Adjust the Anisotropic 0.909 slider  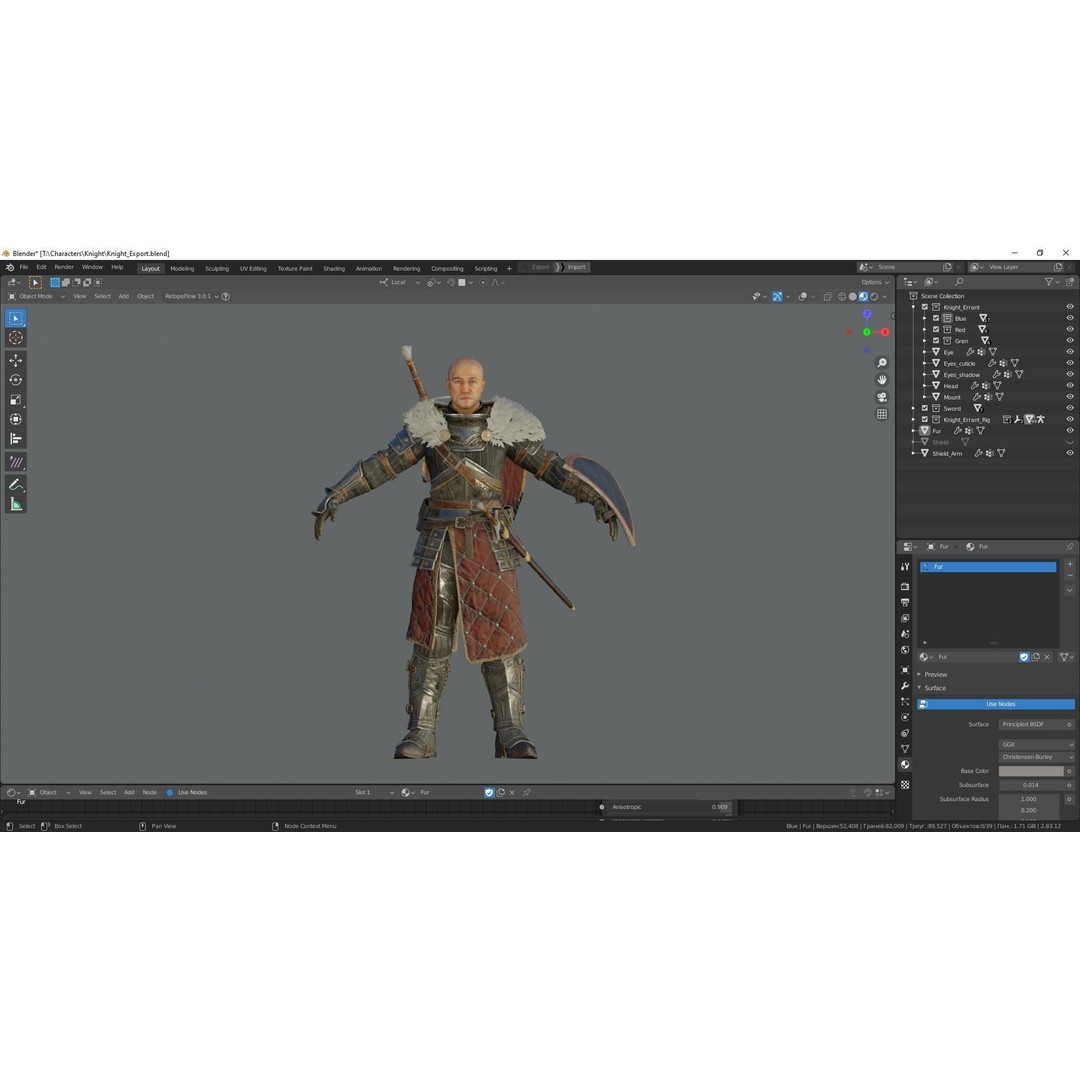[x=669, y=807]
